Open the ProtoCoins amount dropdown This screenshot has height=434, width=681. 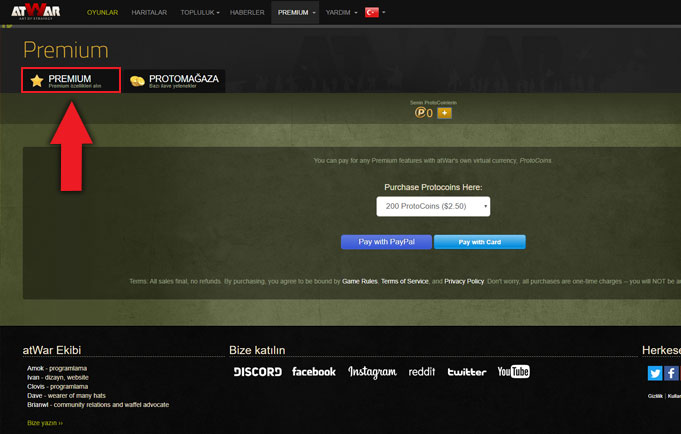click(433, 206)
